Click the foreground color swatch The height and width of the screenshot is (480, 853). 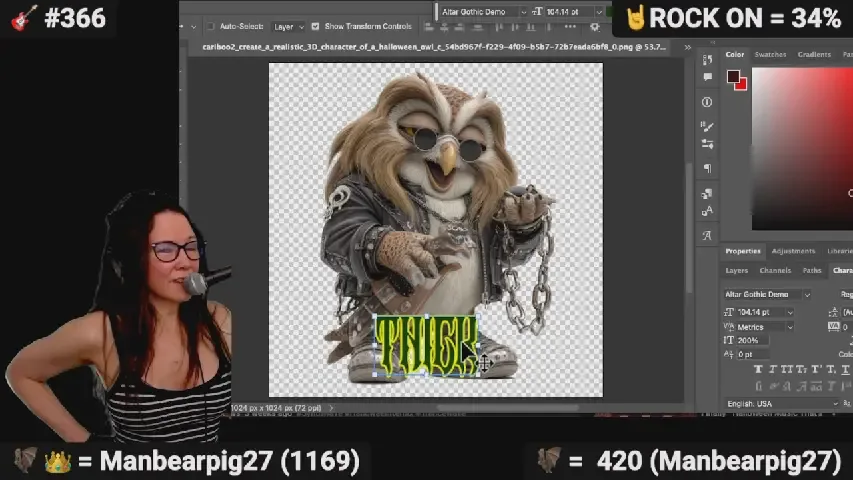click(733, 76)
